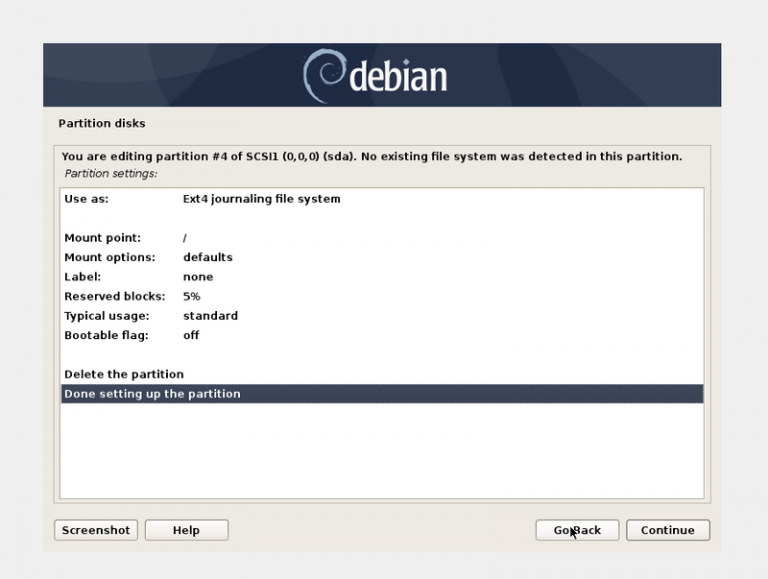Select the 'Mount options: defaults' row
The width and height of the screenshot is (768, 579).
[382, 257]
